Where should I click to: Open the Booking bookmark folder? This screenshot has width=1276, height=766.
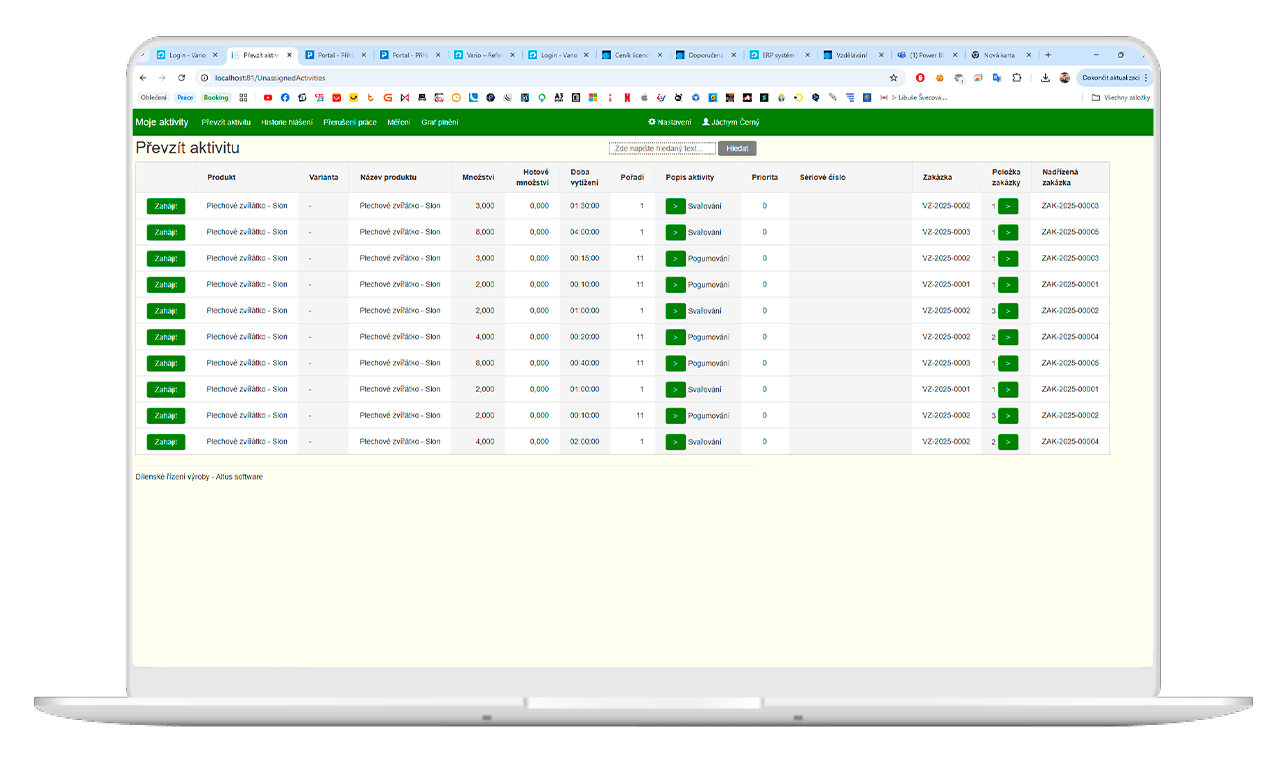coord(216,98)
